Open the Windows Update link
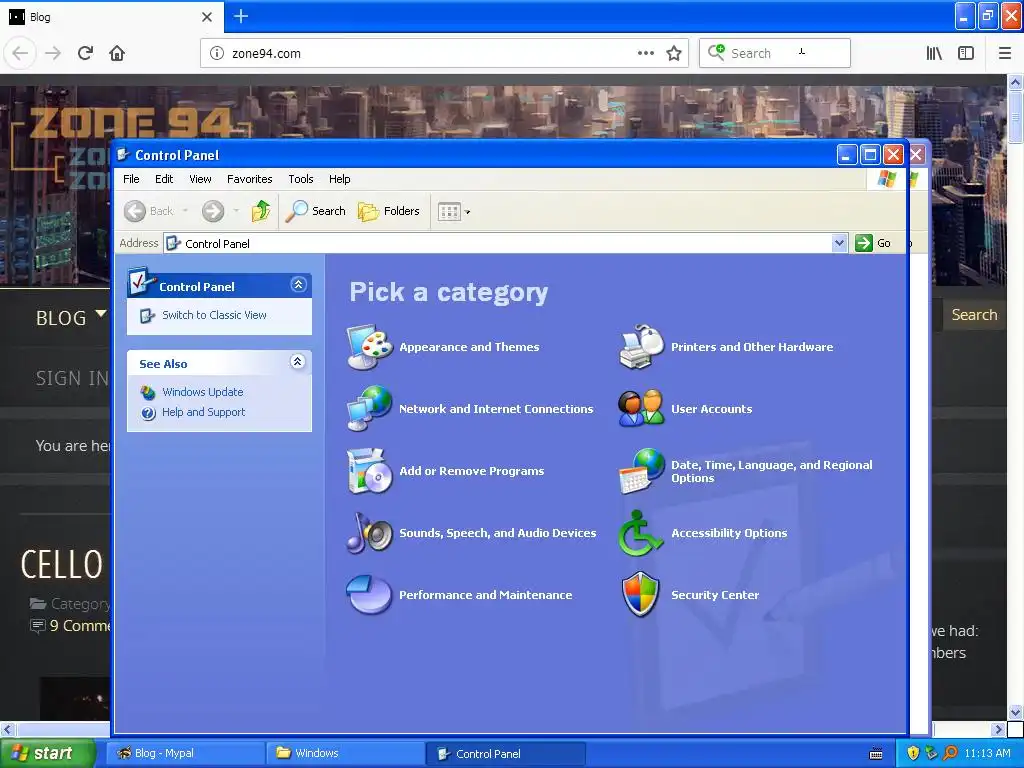 click(202, 392)
